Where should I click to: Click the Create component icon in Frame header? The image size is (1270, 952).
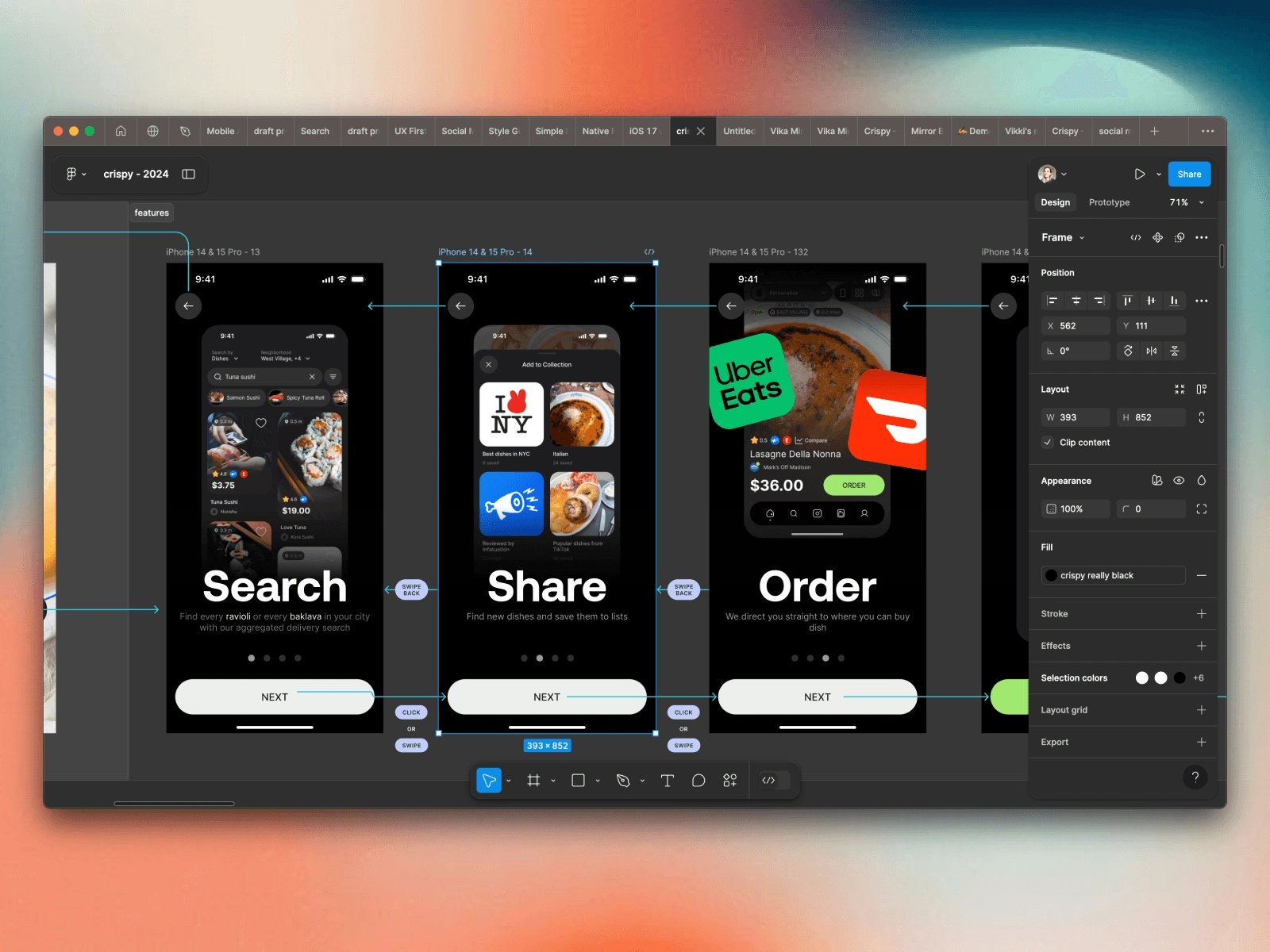tap(1158, 237)
